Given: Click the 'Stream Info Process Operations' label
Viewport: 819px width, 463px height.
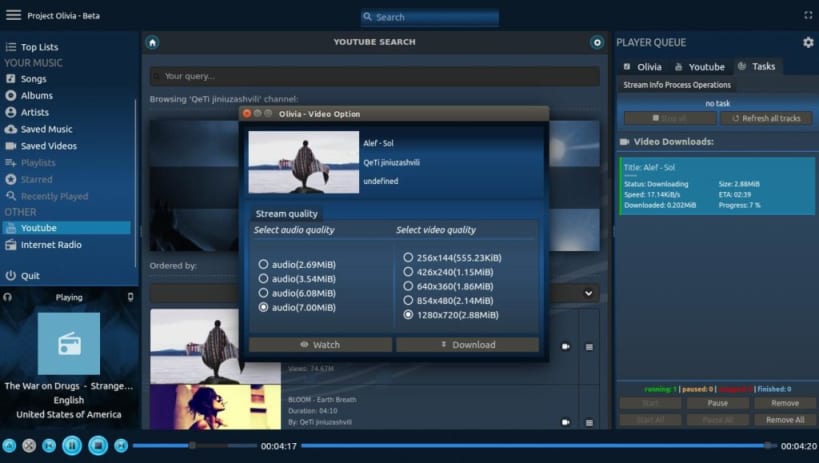Looking at the screenshot, I should click(677, 85).
